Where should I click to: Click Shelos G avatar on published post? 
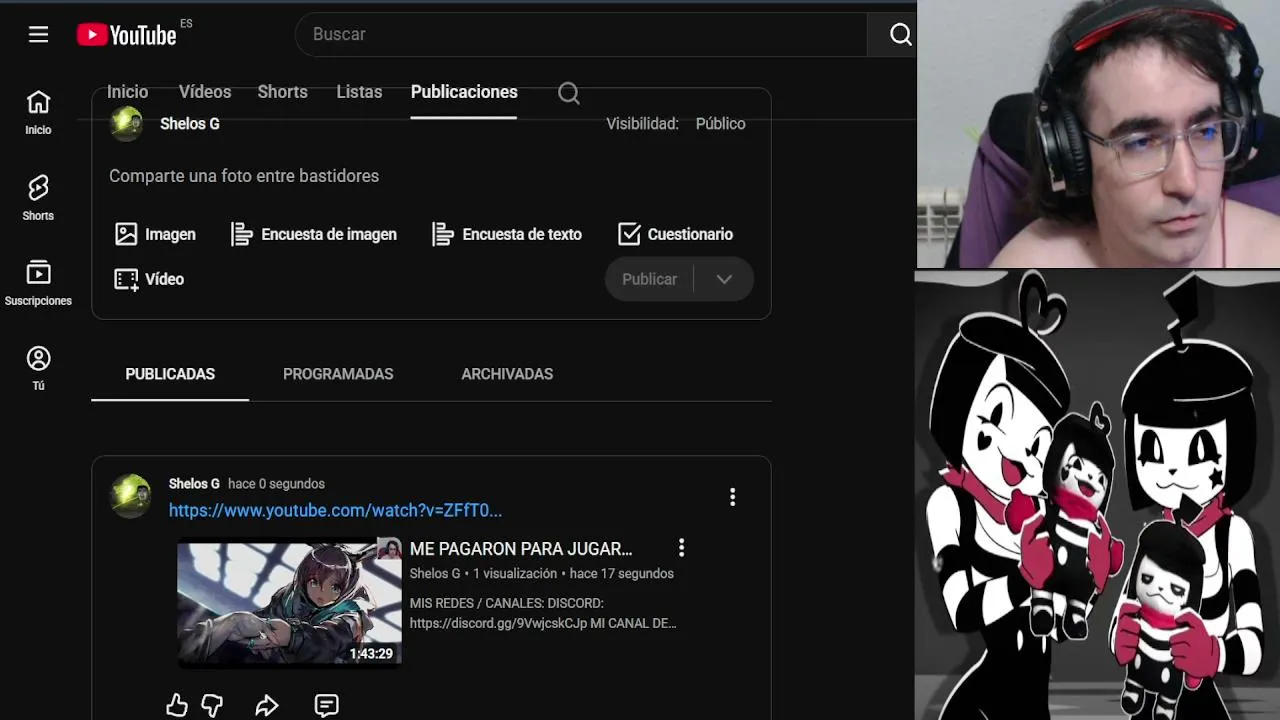point(130,496)
